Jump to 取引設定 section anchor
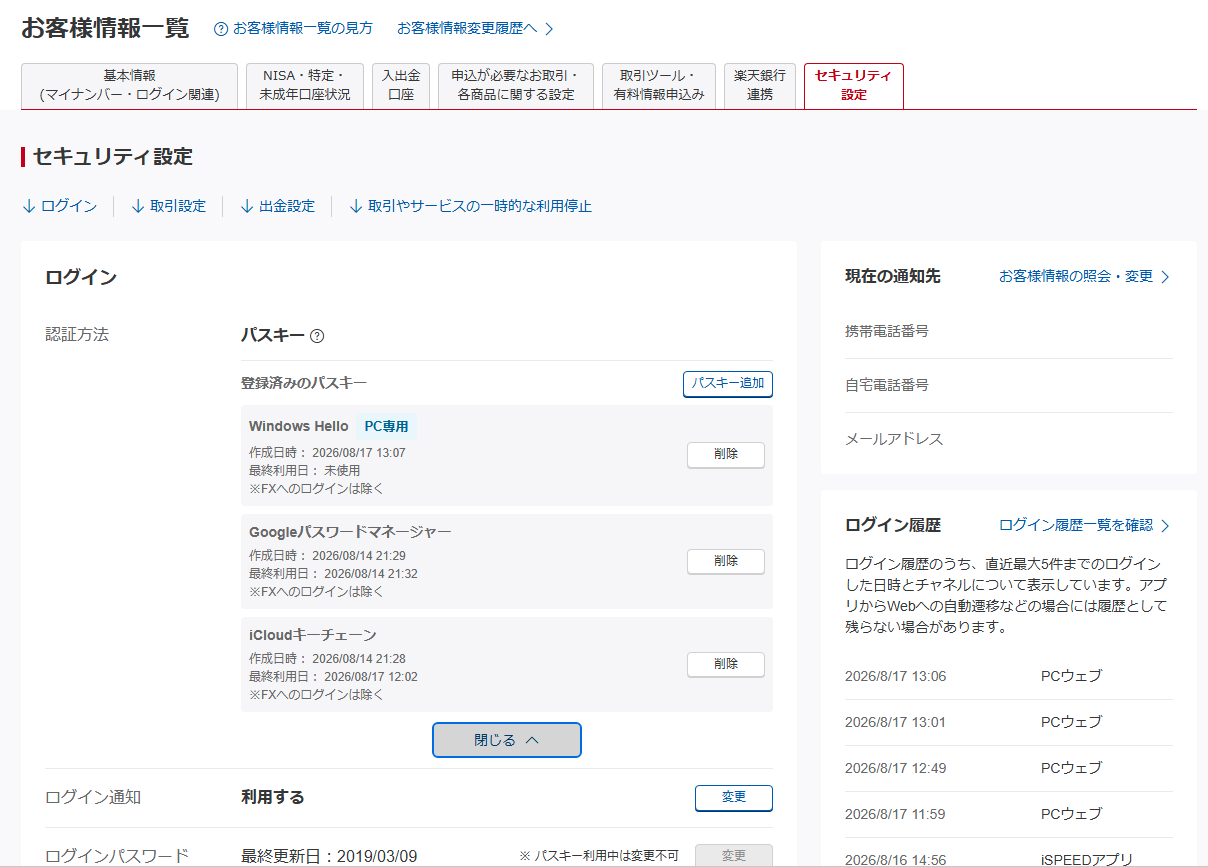This screenshot has height=867, width=1208. [169, 206]
